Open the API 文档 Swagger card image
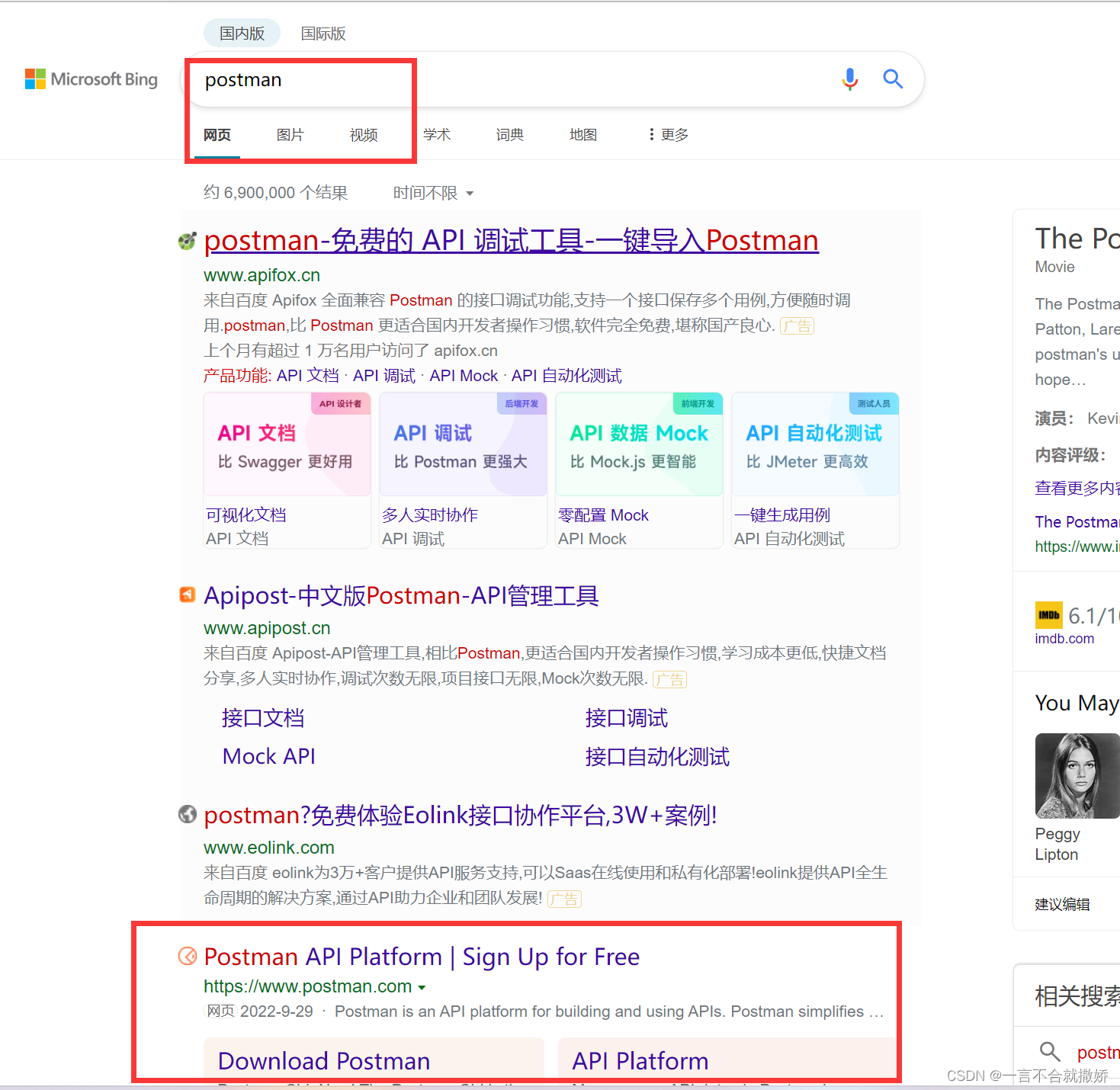 click(287, 444)
